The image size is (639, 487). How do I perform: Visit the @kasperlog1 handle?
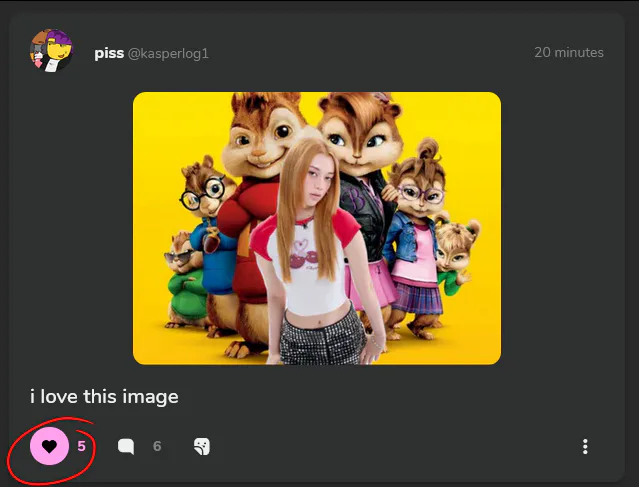168,53
